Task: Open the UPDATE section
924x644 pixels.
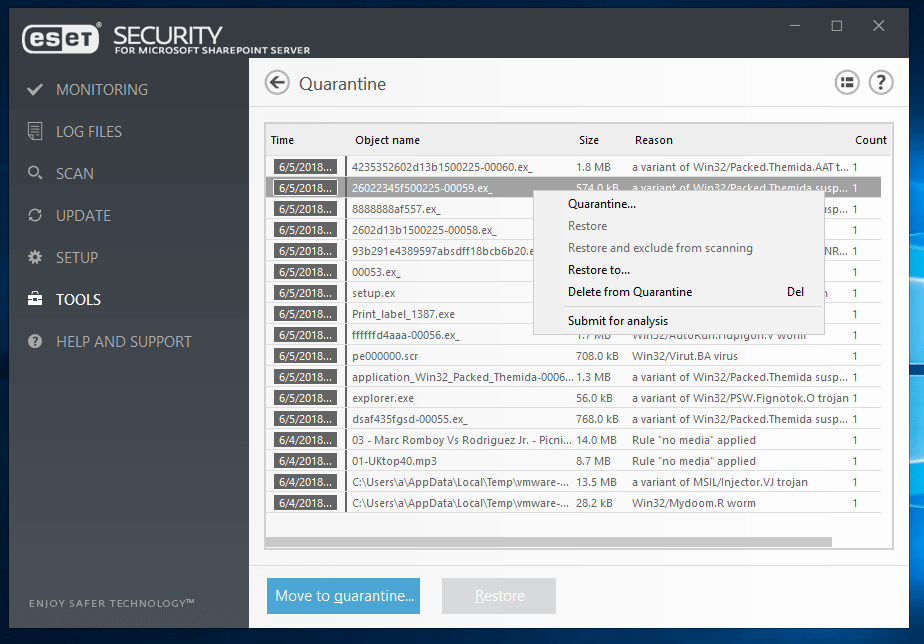Action: [x=83, y=216]
